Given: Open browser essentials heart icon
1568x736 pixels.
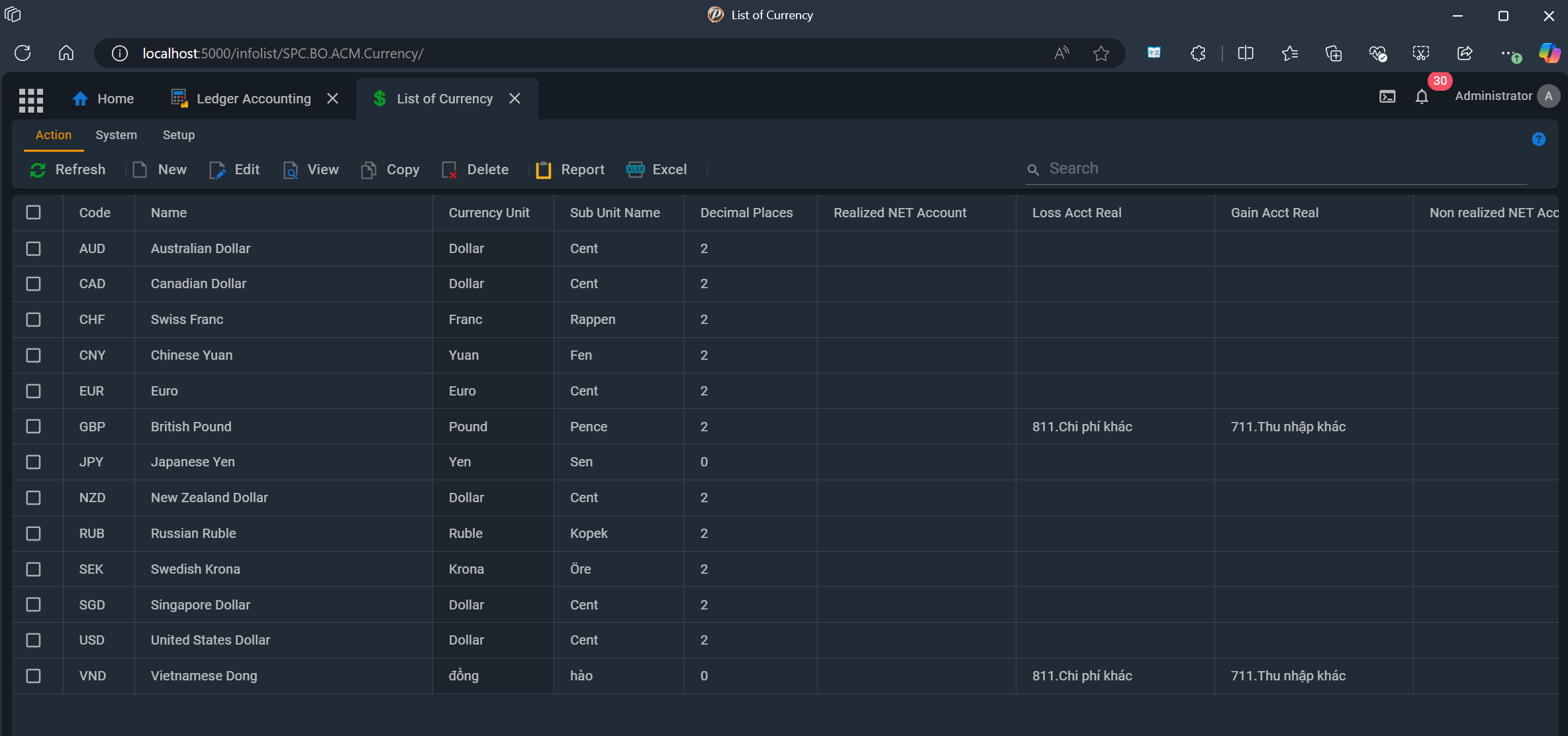Looking at the screenshot, I should [x=1377, y=53].
